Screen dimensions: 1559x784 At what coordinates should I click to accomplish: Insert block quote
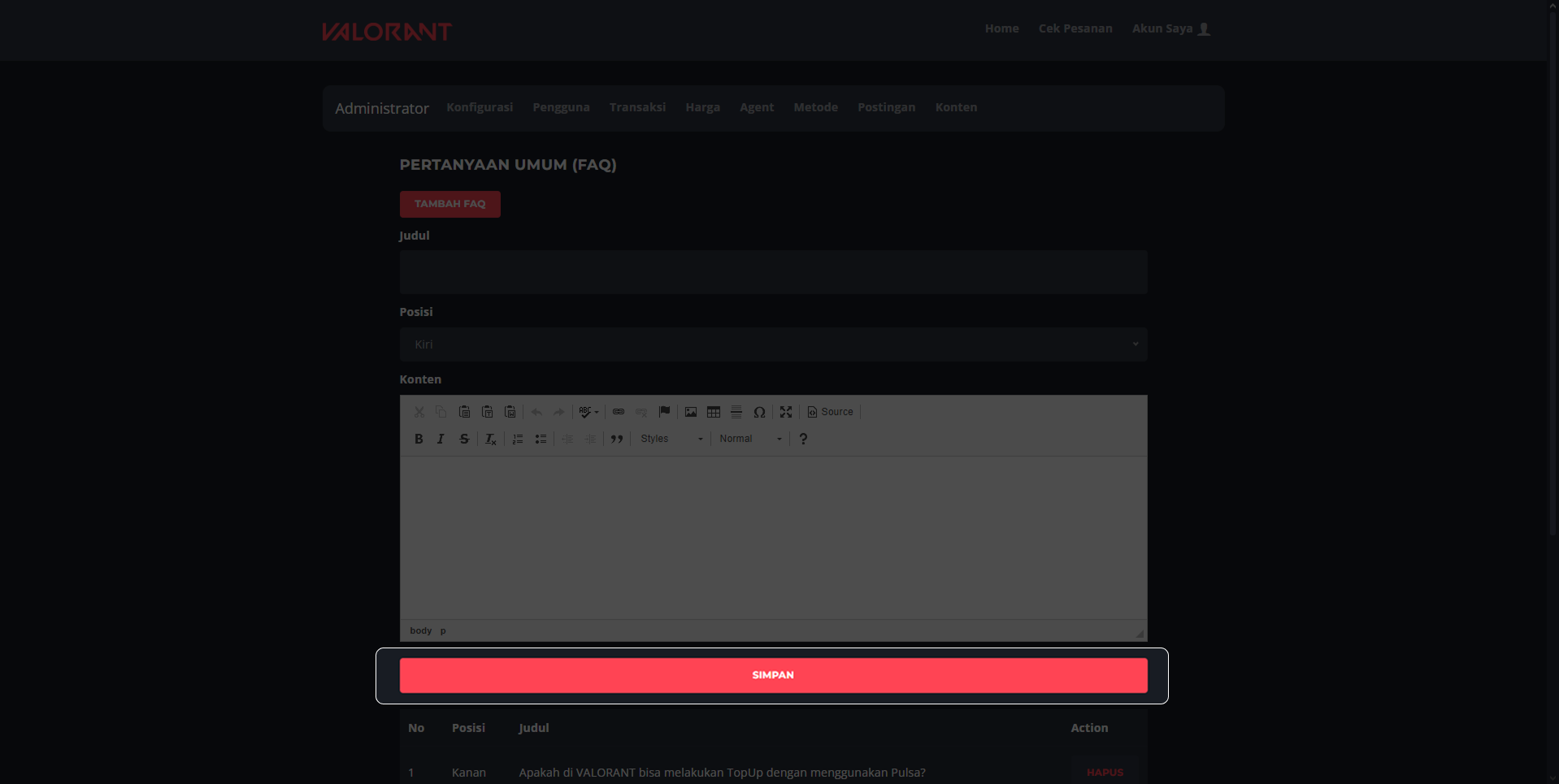[618, 439]
